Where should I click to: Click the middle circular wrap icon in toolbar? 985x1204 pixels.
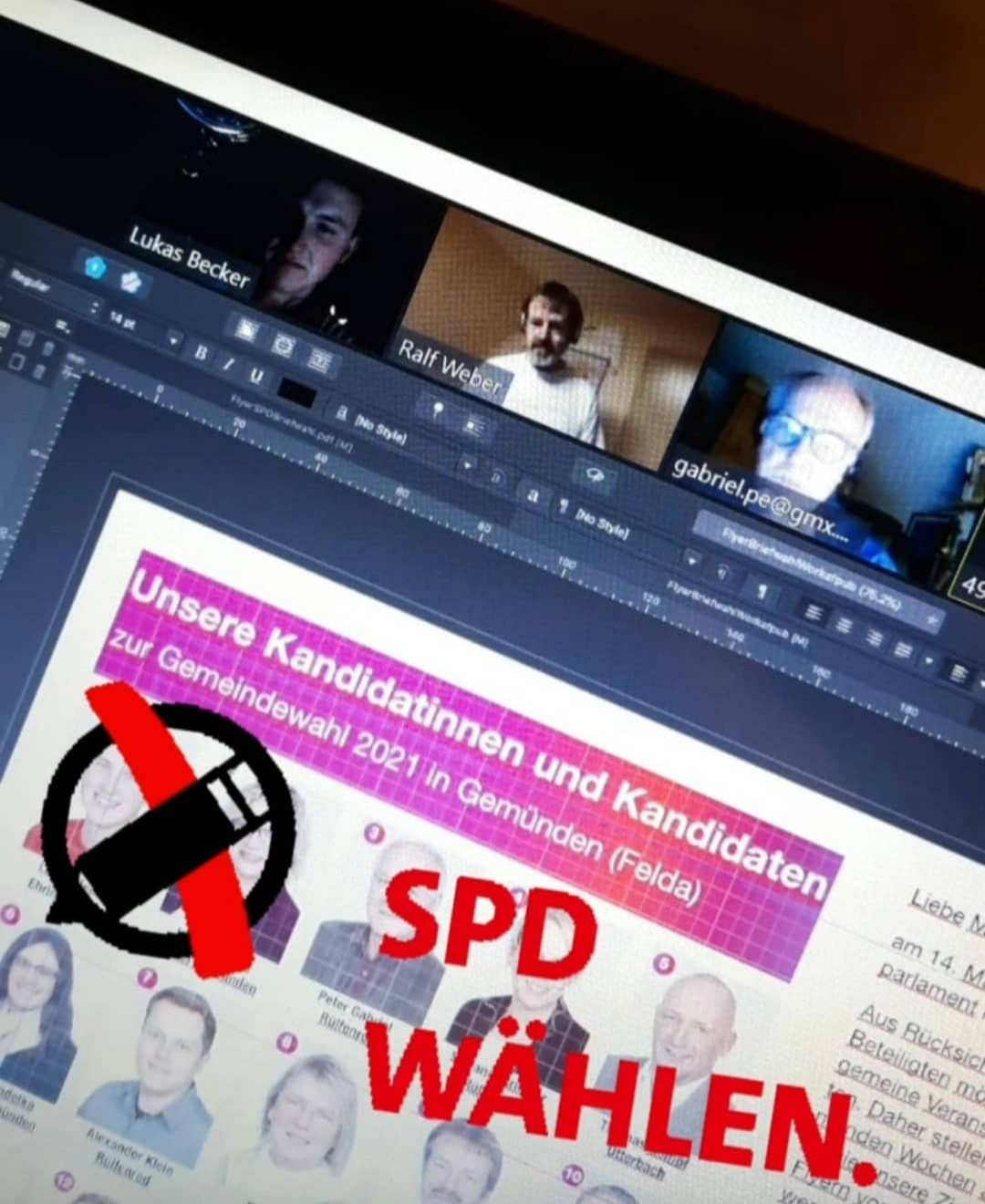284,345
